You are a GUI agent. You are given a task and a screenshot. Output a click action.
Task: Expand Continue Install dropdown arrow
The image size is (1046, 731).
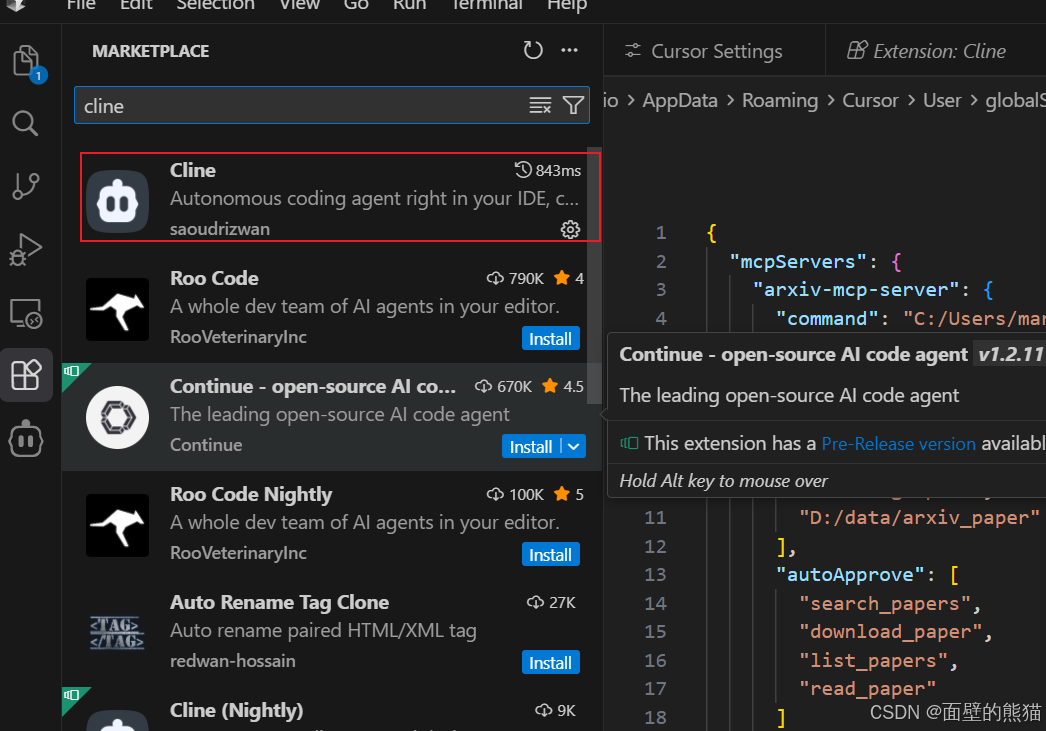click(x=574, y=447)
